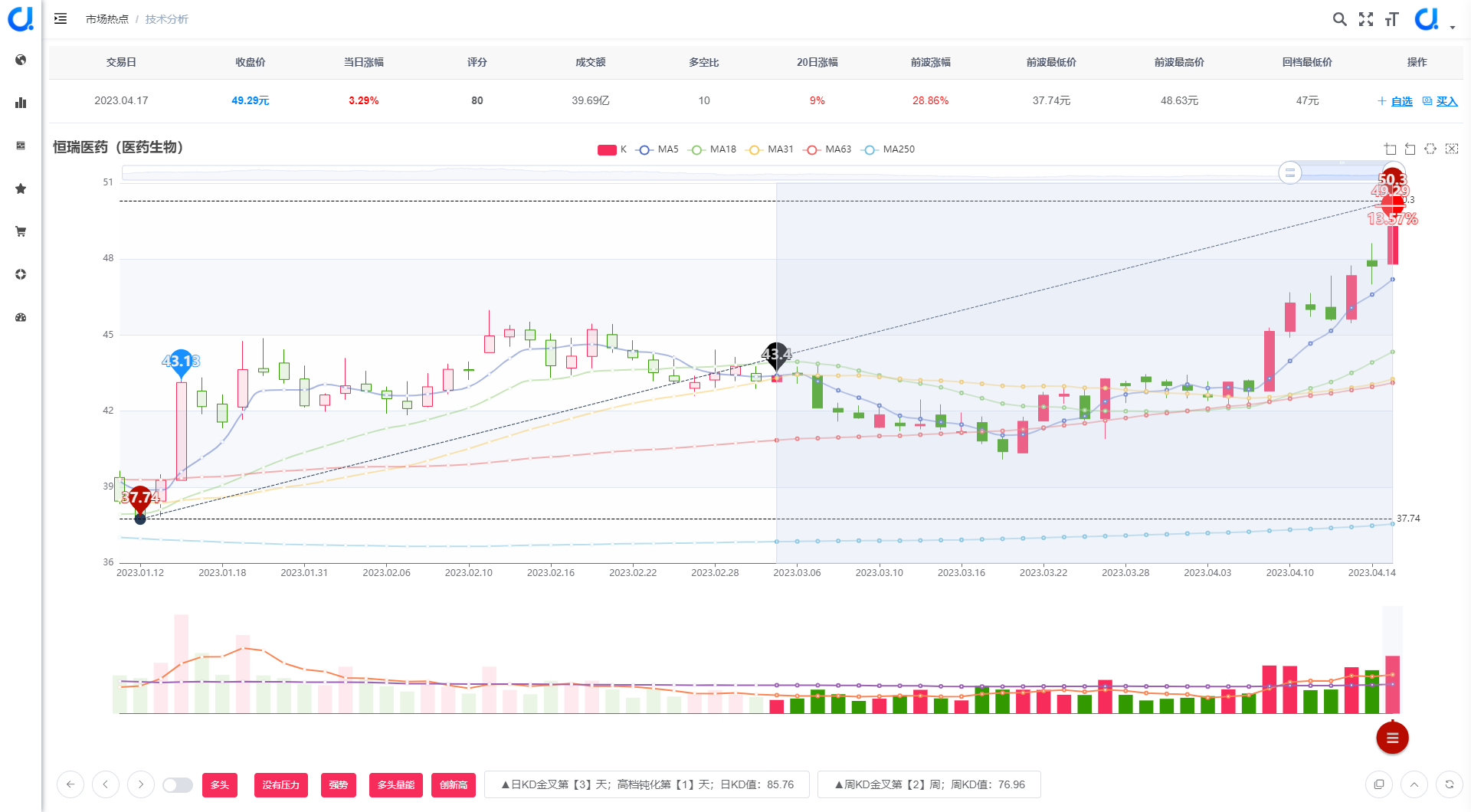1471x812 pixels.
Task: Toggle the MA63 legend series
Action: 827,149
